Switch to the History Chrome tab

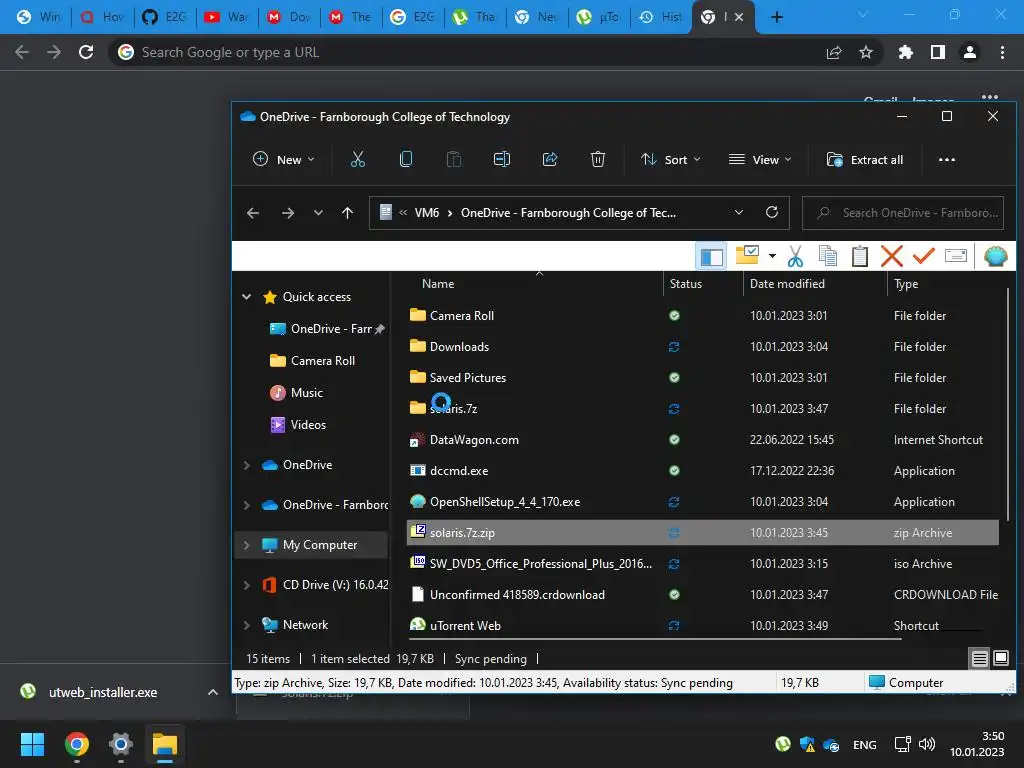(661, 17)
